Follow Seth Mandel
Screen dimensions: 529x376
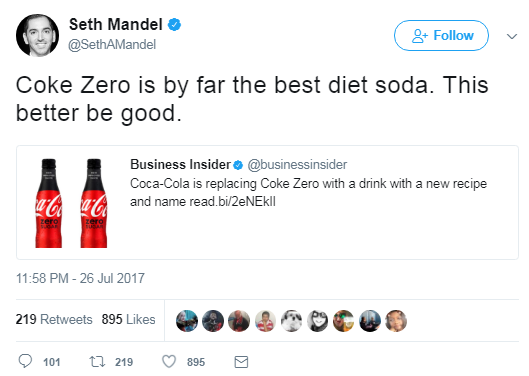[x=441, y=35]
